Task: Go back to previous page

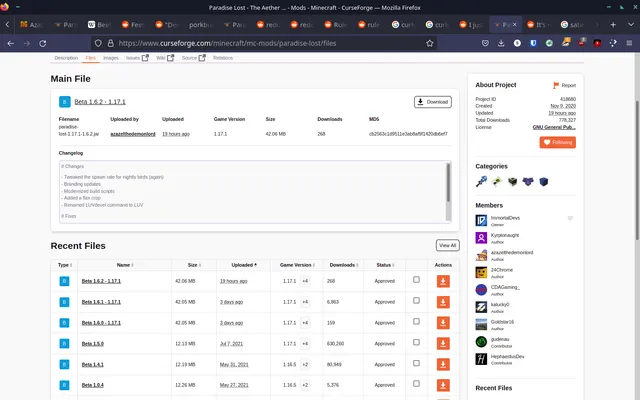Action: [11, 43]
